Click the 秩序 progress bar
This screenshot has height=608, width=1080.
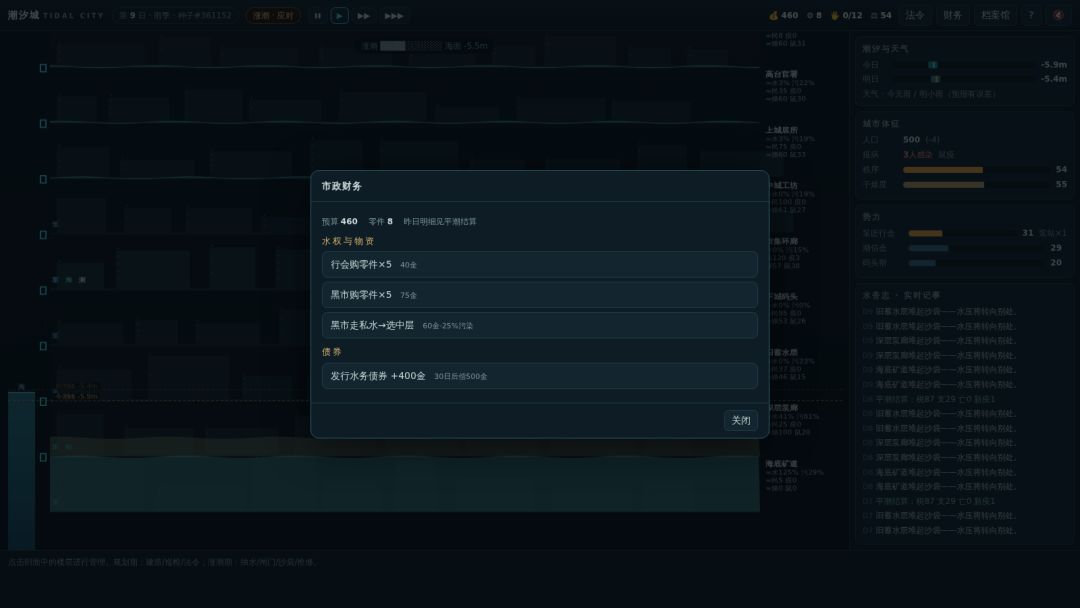point(976,169)
